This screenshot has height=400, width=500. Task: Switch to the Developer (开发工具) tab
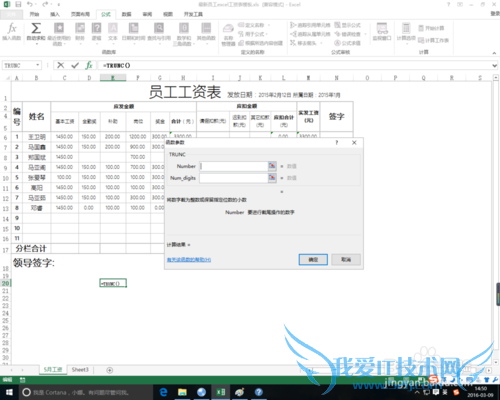coord(193,14)
